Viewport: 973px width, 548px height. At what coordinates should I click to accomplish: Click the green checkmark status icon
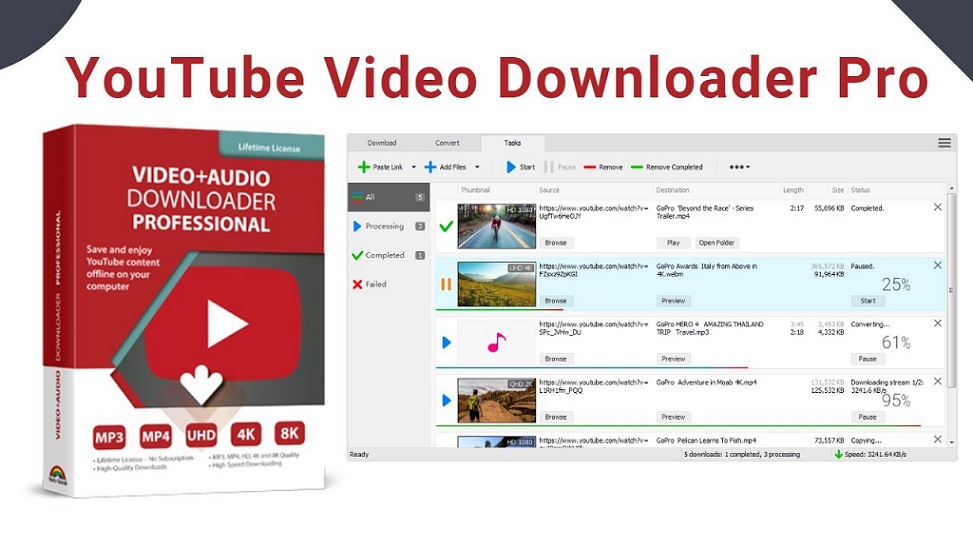(446, 227)
